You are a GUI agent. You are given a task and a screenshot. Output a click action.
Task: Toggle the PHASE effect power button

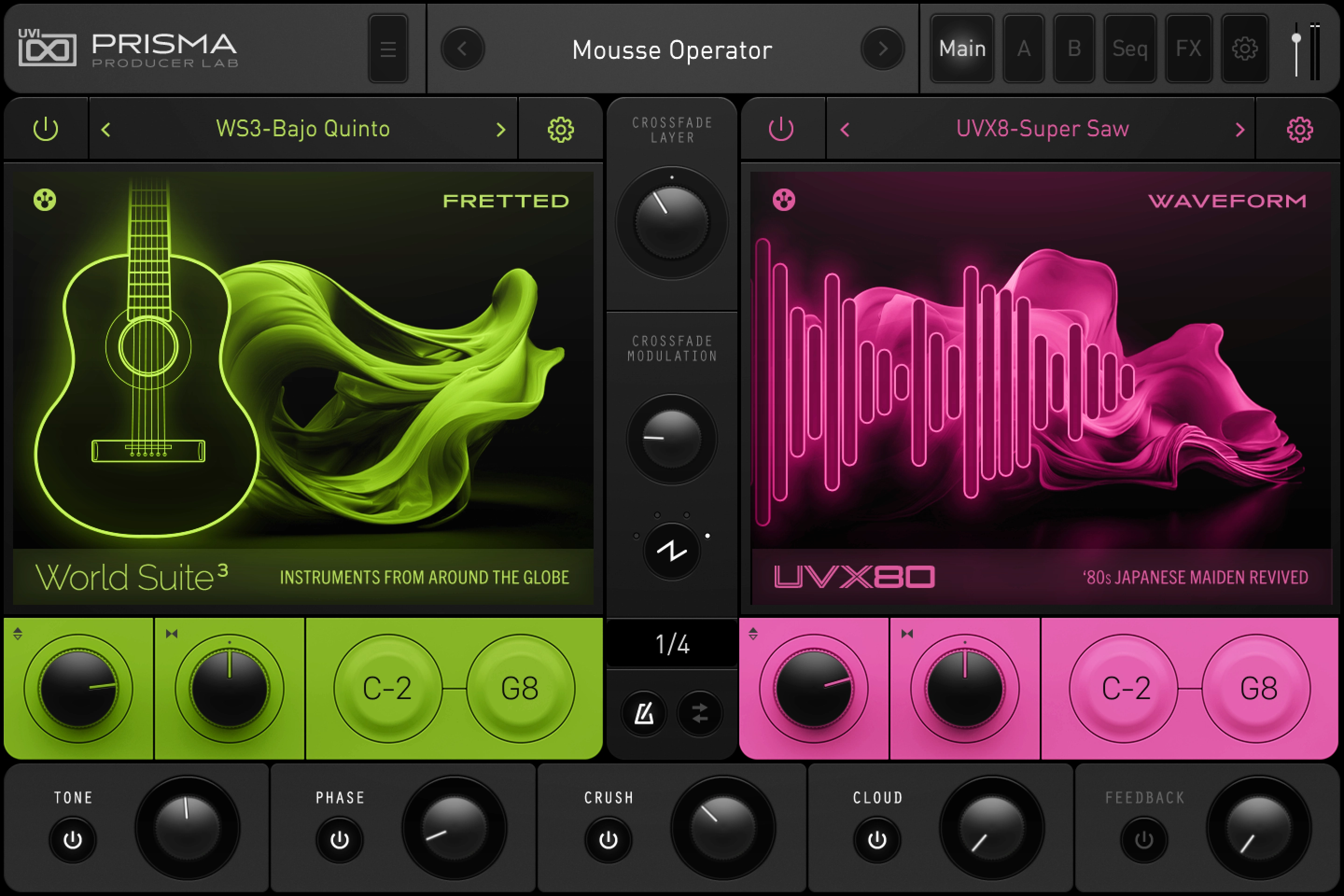tap(339, 840)
